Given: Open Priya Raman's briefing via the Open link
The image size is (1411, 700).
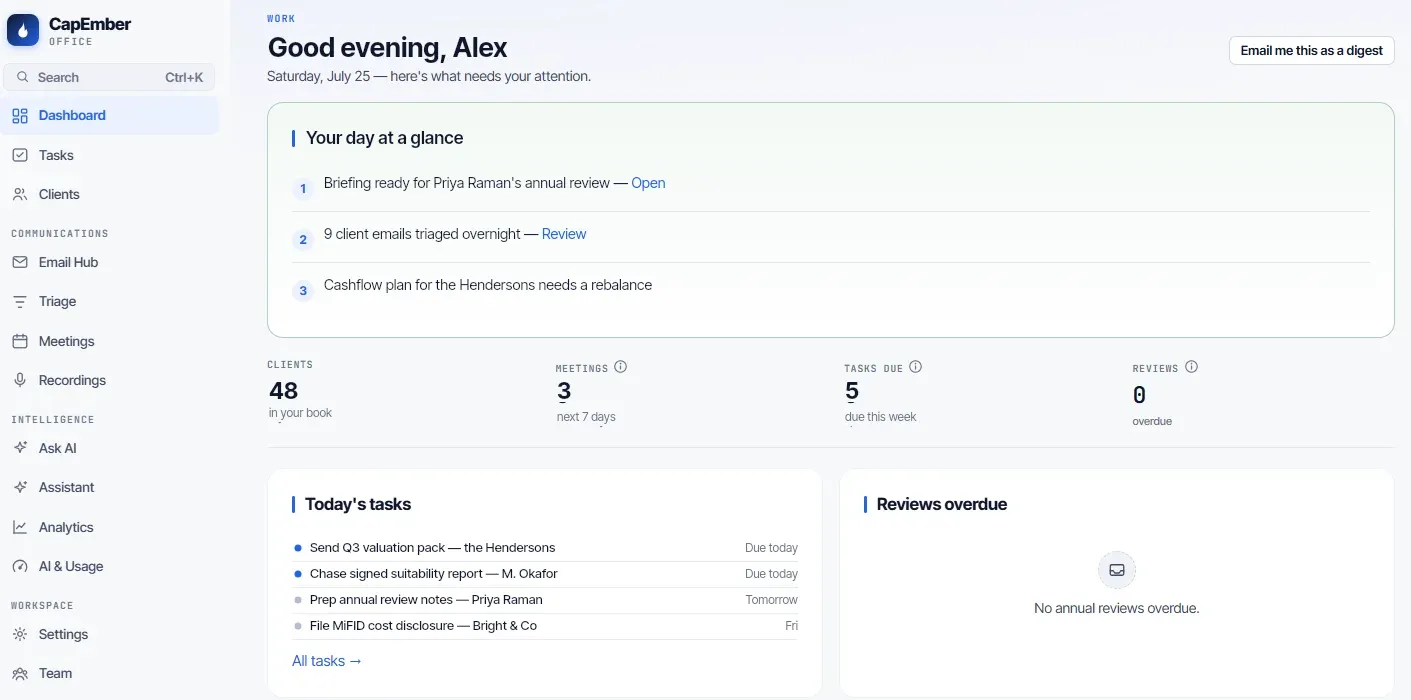Looking at the screenshot, I should point(648,183).
